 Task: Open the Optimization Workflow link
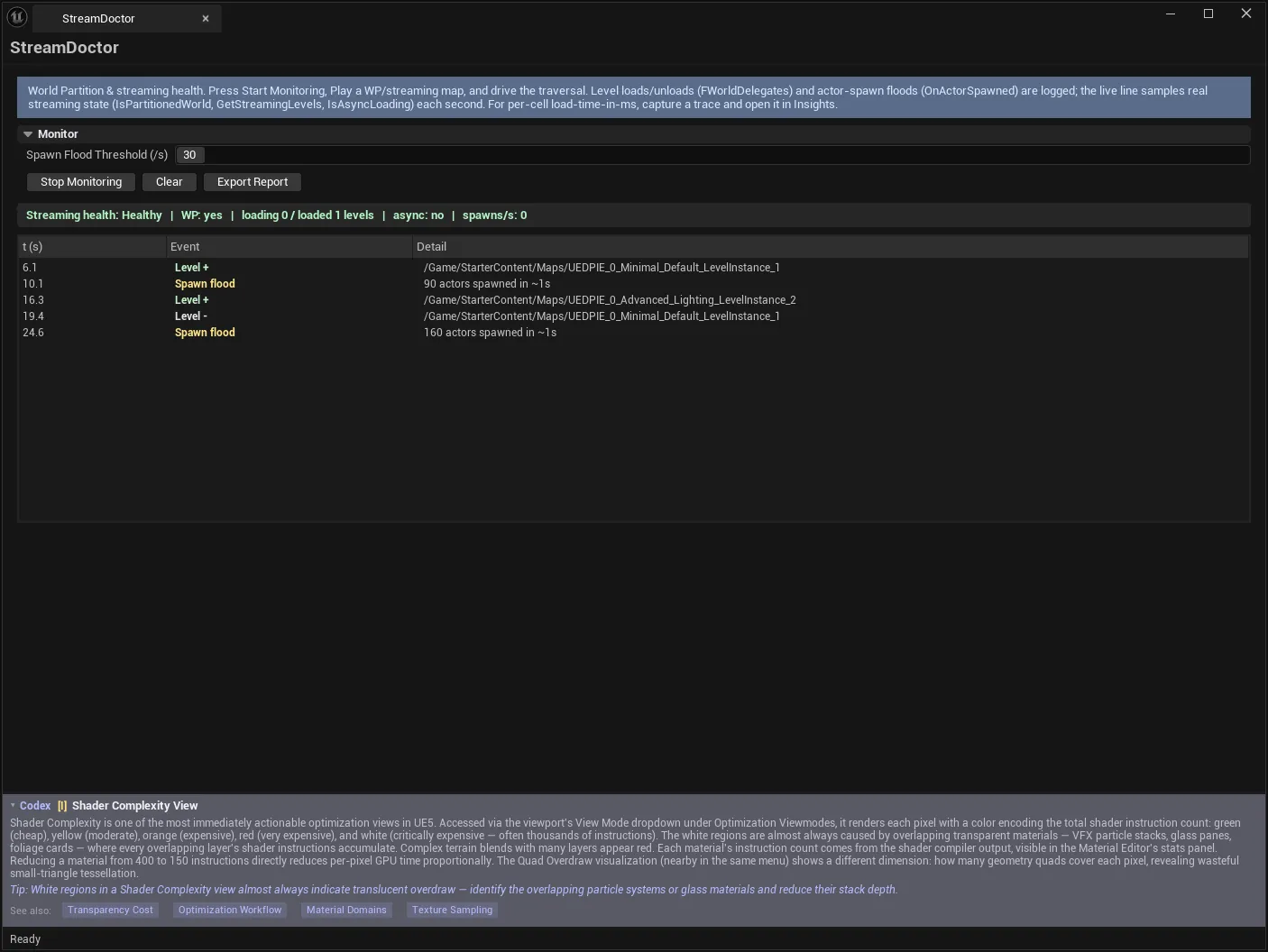pos(230,911)
